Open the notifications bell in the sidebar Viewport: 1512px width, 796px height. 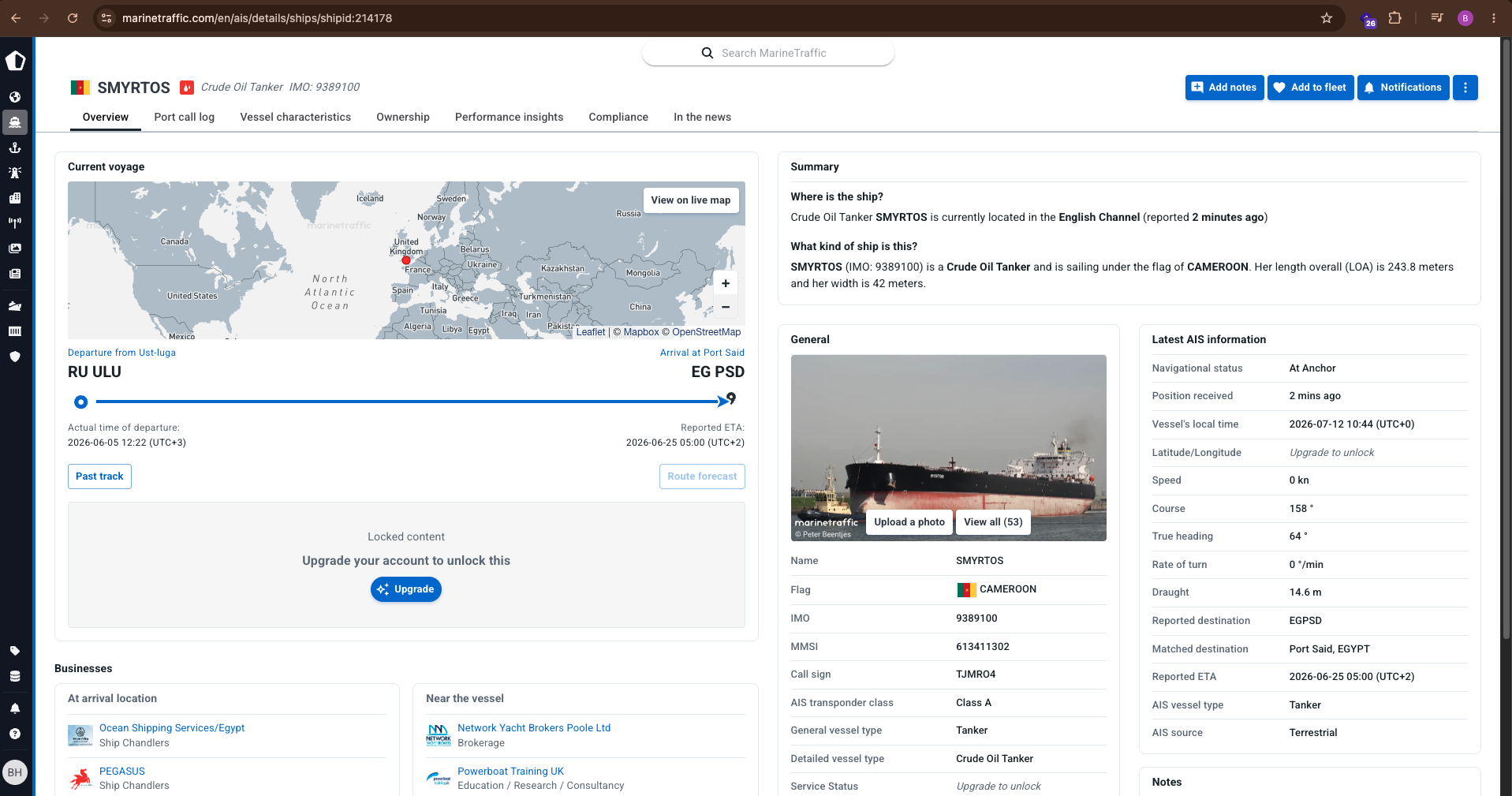tap(15, 708)
